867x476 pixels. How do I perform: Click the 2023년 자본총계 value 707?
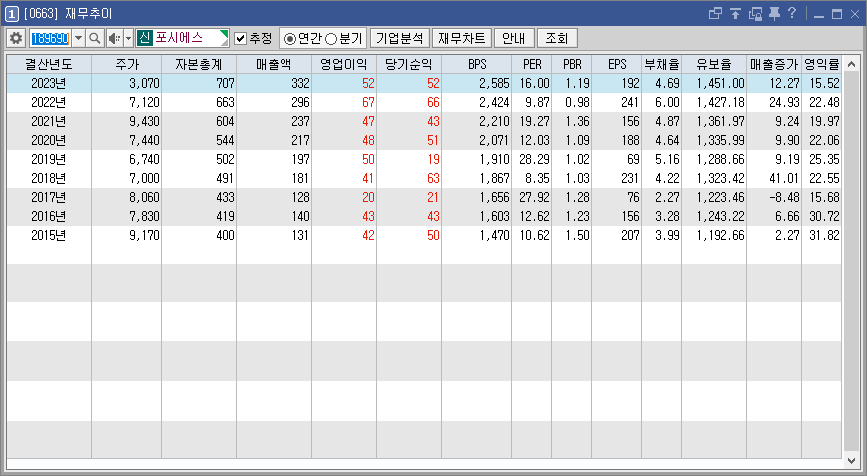225,83
